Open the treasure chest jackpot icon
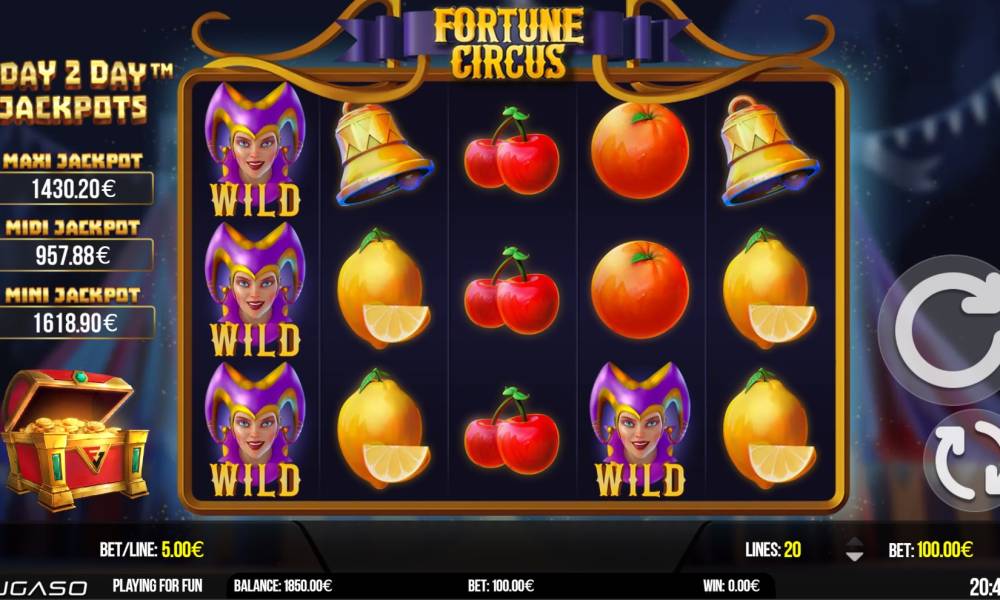Image resolution: width=1000 pixels, height=600 pixels. click(74, 440)
